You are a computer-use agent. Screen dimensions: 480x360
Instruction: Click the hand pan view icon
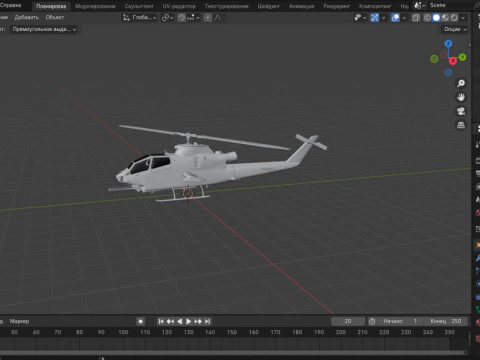coord(461,97)
